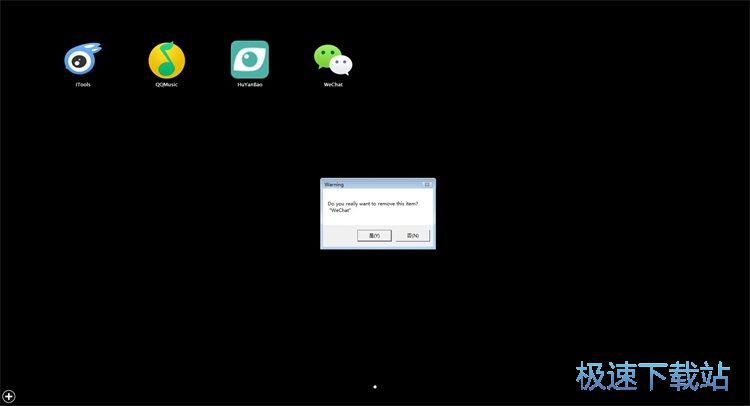Confirm removal with the 是(Y) button
Viewport: 750px width, 406px height.
(x=374, y=235)
